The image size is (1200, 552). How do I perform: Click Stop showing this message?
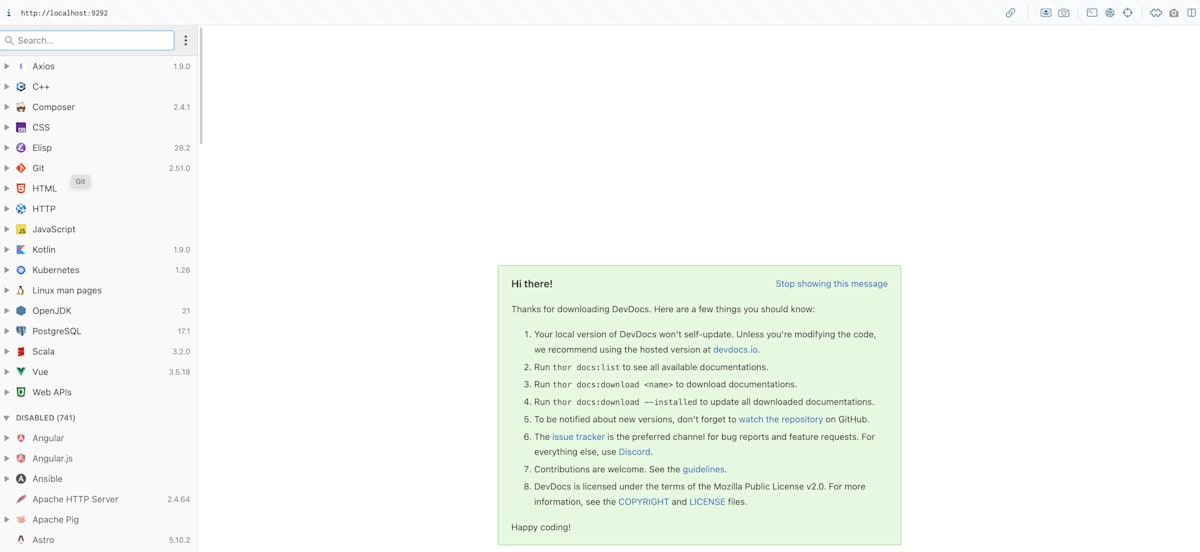tap(831, 284)
